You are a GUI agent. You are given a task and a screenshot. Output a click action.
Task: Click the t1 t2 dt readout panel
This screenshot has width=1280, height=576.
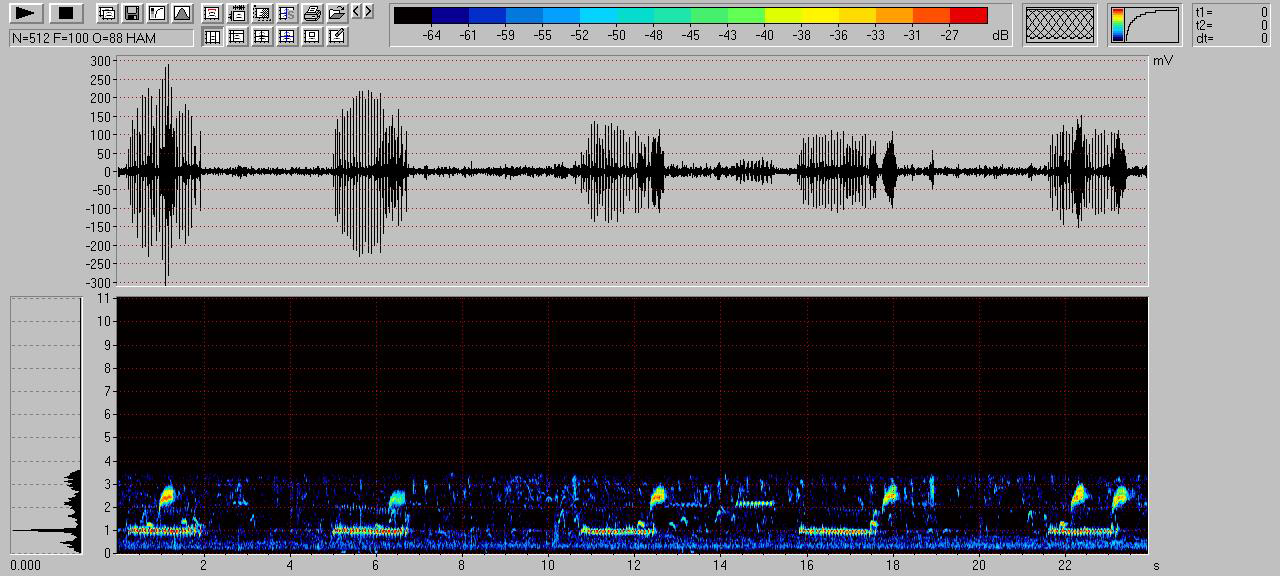1230,25
